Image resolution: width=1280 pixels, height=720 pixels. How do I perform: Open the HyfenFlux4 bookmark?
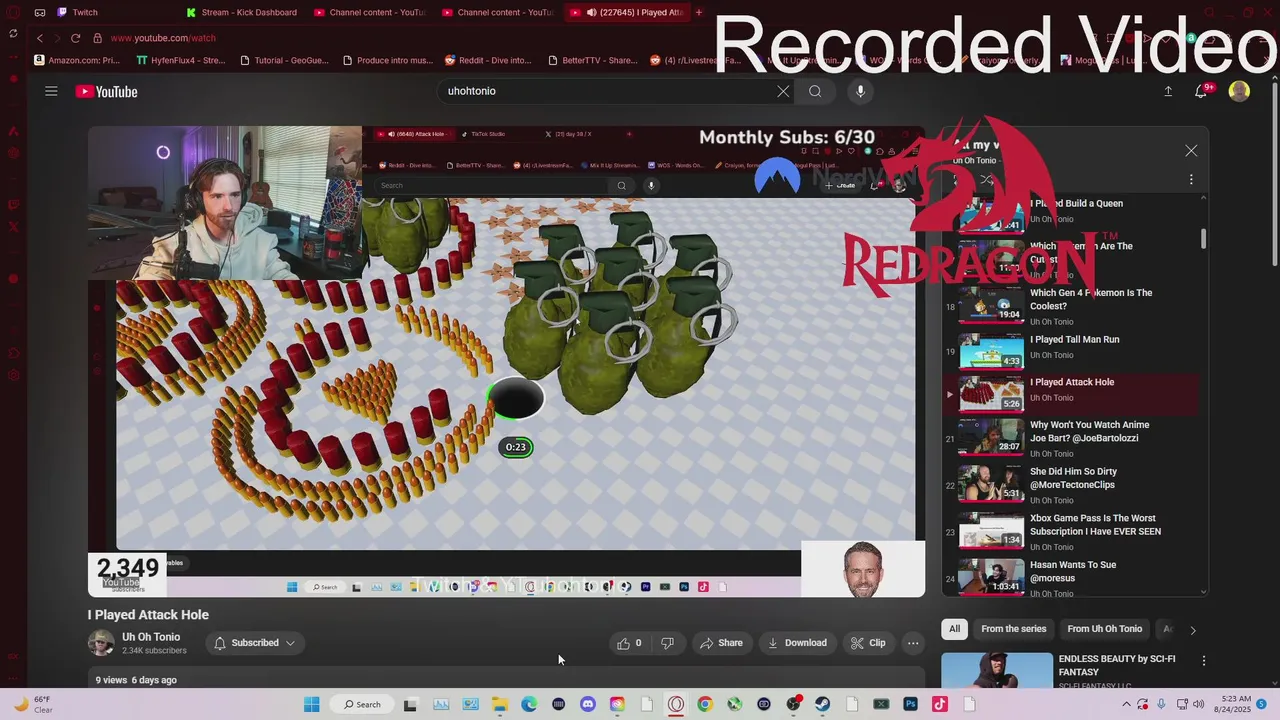pos(181,60)
